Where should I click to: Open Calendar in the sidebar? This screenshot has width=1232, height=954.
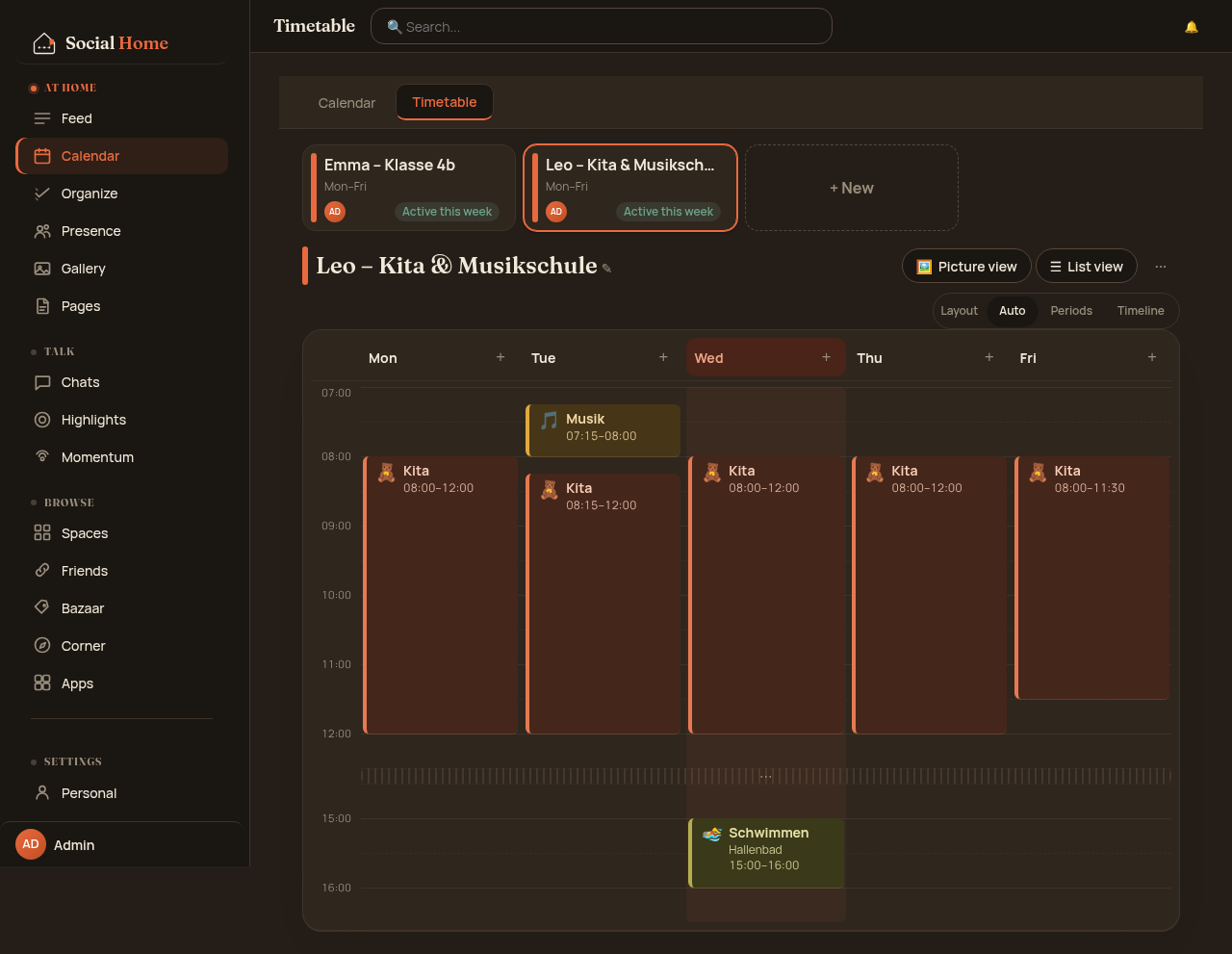[122, 156]
